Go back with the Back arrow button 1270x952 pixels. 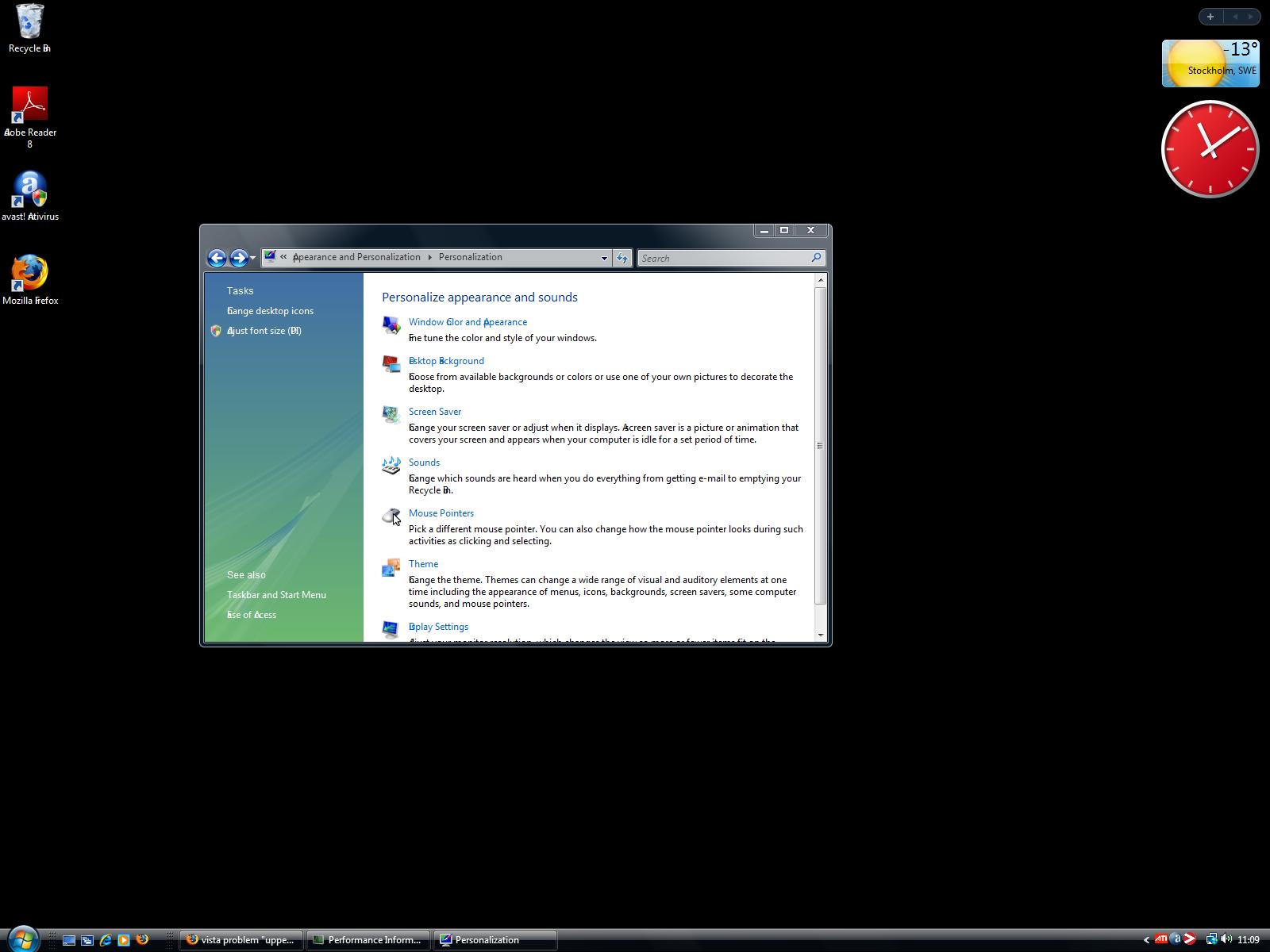[x=217, y=258]
